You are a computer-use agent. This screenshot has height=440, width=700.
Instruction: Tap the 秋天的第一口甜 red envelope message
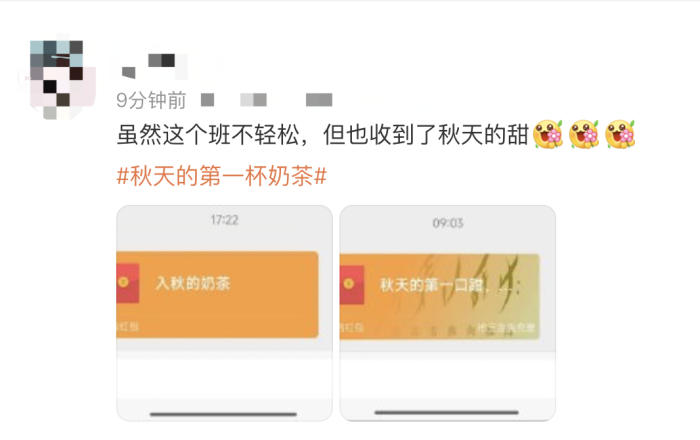point(440,297)
